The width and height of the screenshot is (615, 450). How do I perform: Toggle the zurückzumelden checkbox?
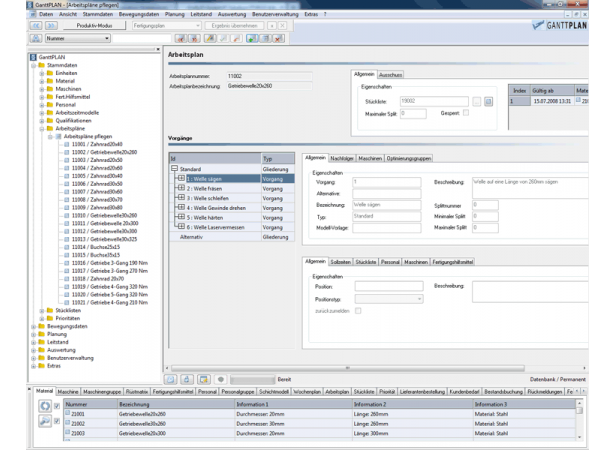358,311
